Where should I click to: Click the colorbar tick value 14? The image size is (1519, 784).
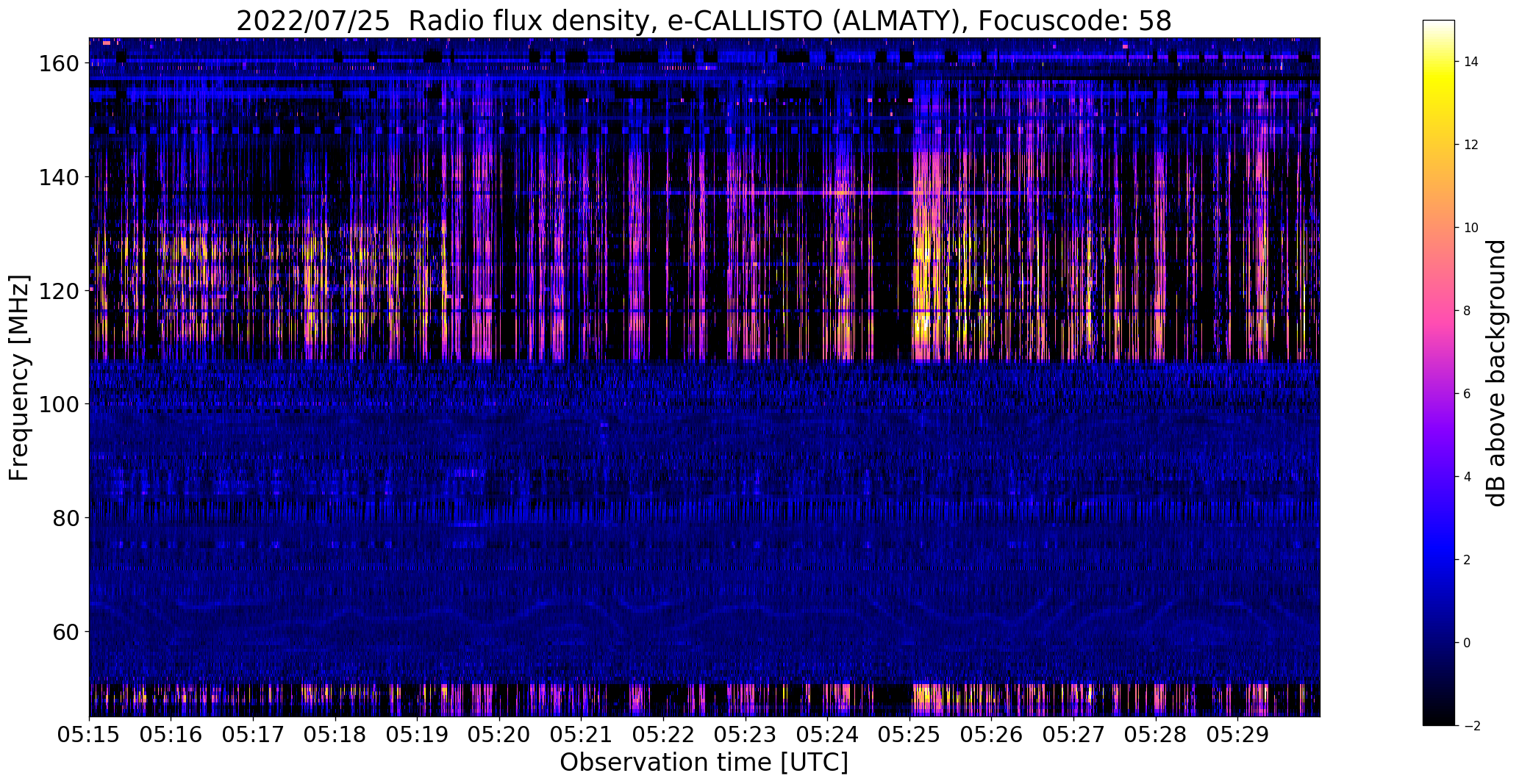(x=1471, y=62)
